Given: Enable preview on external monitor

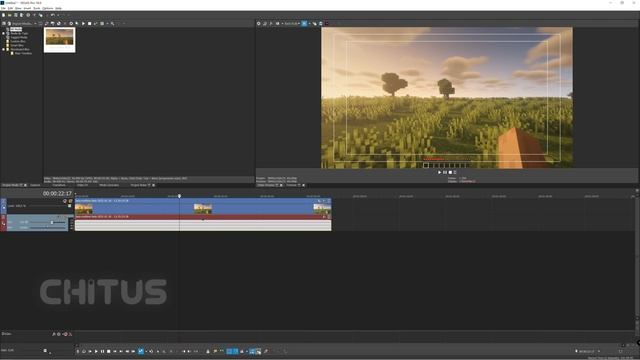Looking at the screenshot, I should tap(264, 24).
